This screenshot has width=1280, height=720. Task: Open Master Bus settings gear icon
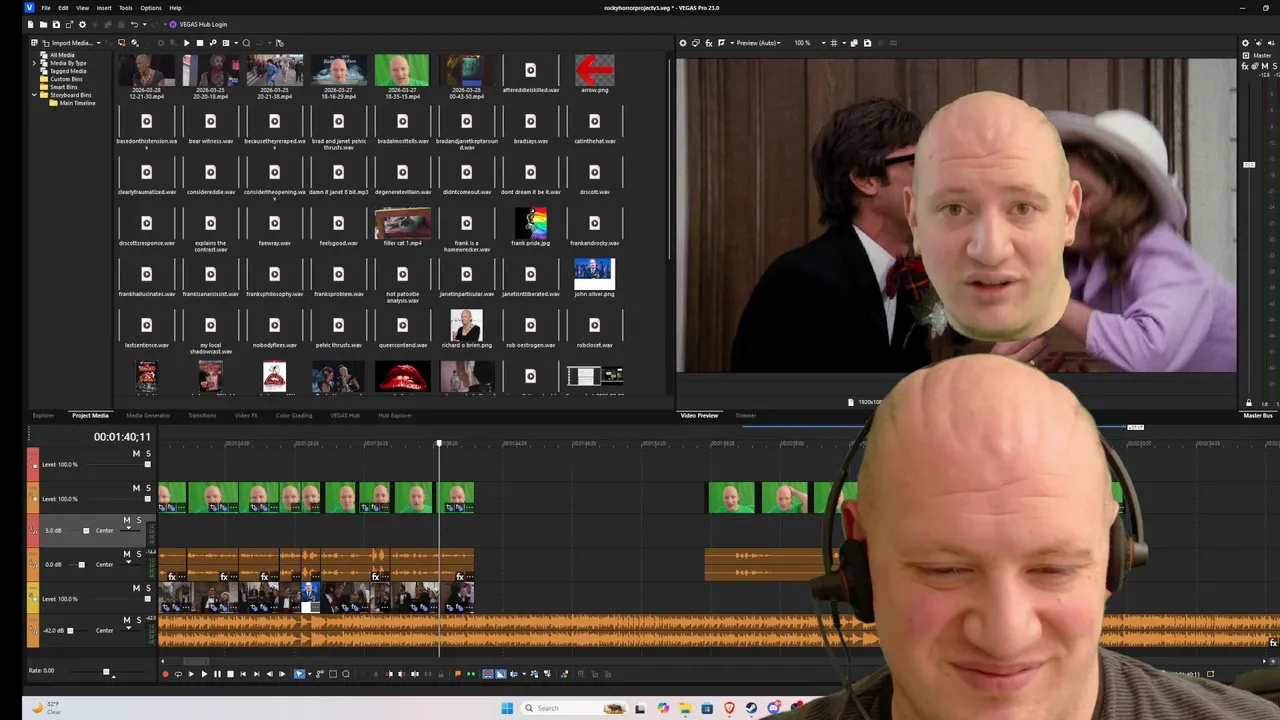click(x=1245, y=43)
